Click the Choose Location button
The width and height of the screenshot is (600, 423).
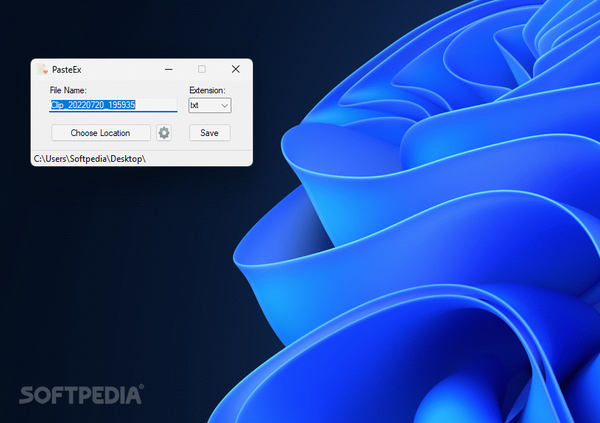coord(101,133)
